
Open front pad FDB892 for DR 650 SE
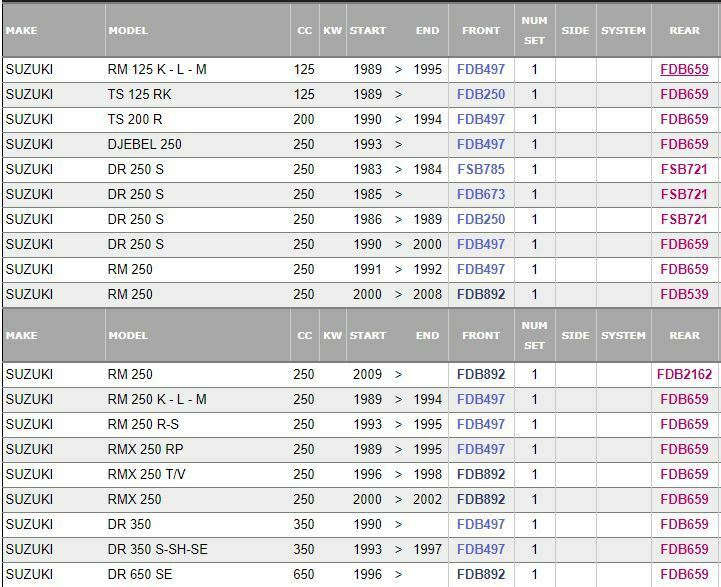tap(481, 574)
